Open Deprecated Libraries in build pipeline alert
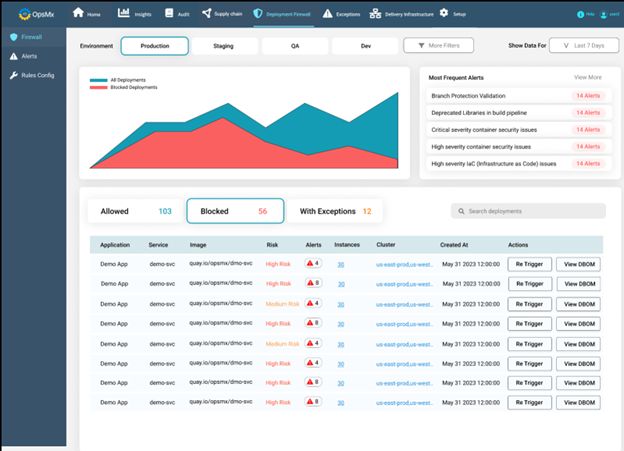 click(519, 113)
